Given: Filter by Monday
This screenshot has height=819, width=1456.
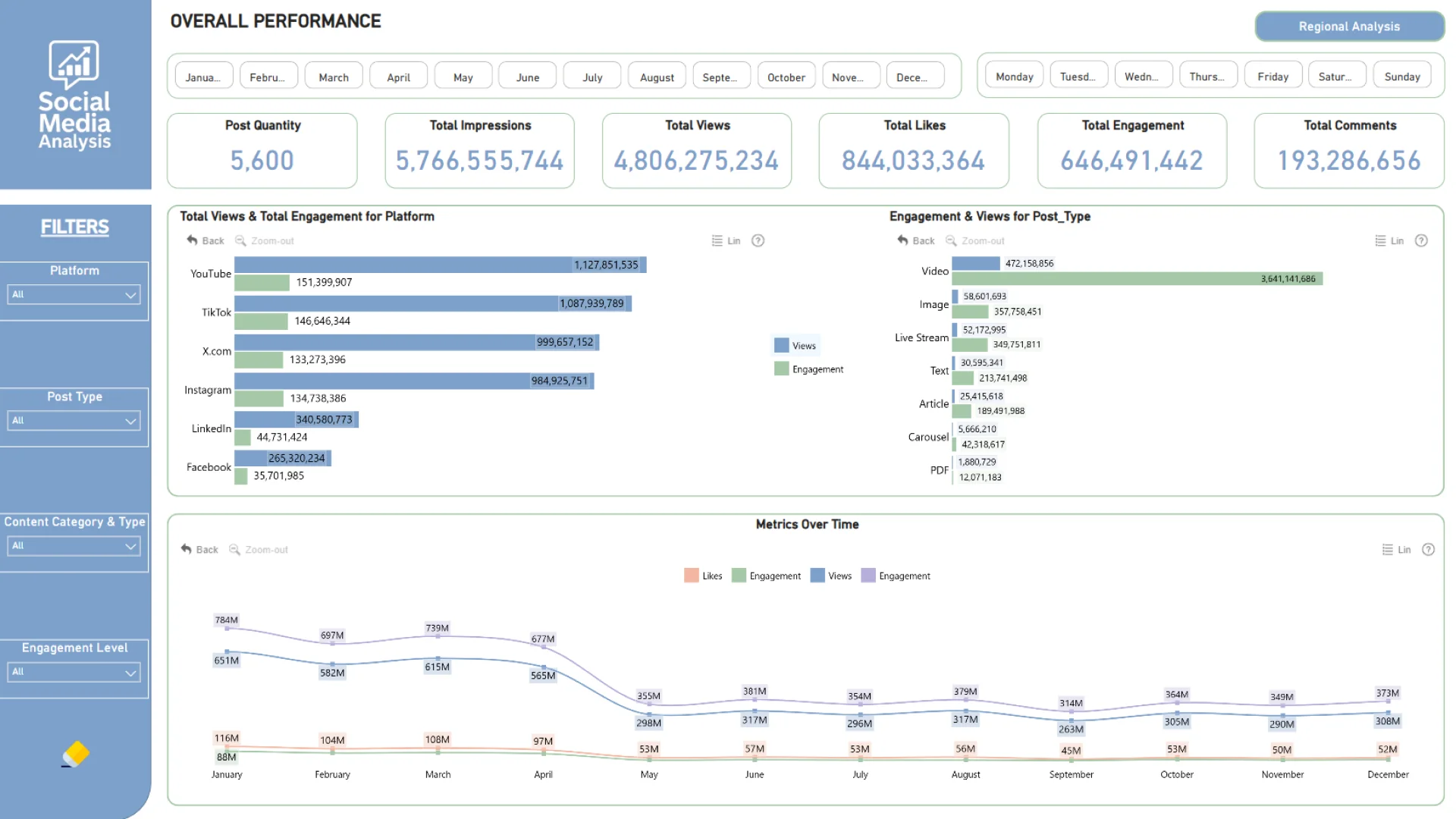Looking at the screenshot, I should pos(1015,76).
